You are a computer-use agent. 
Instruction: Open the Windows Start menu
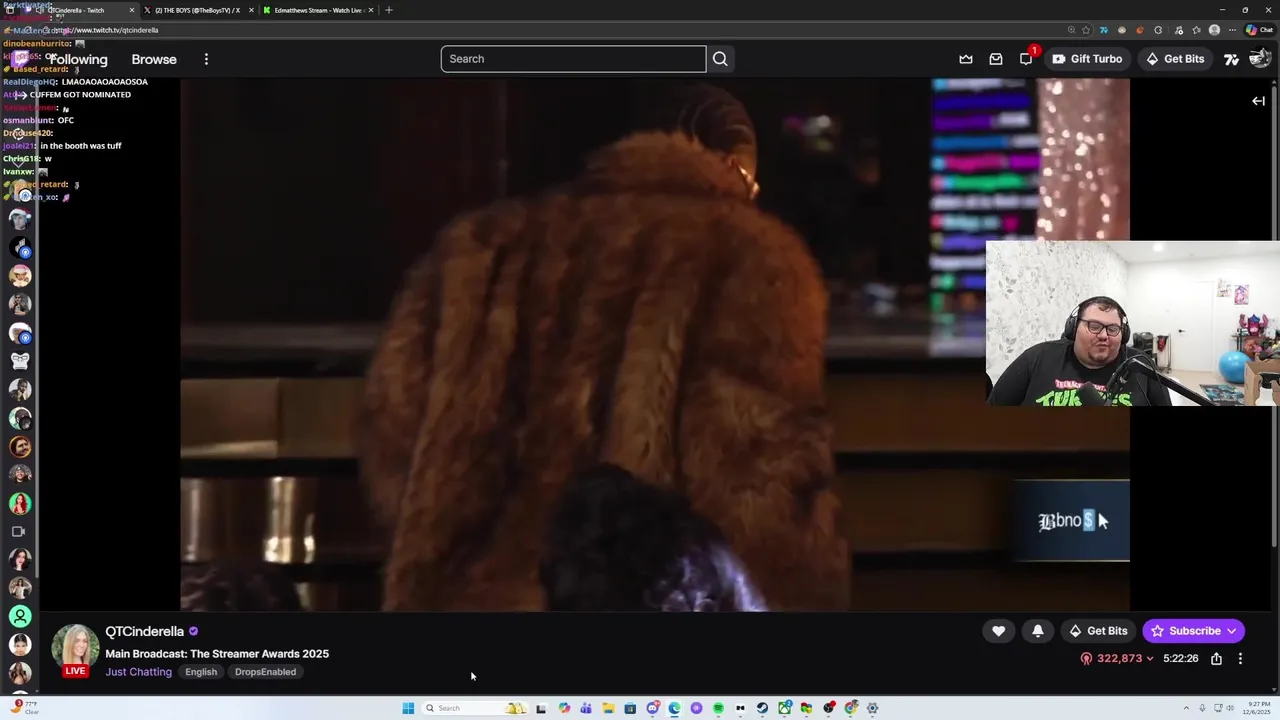coord(408,708)
